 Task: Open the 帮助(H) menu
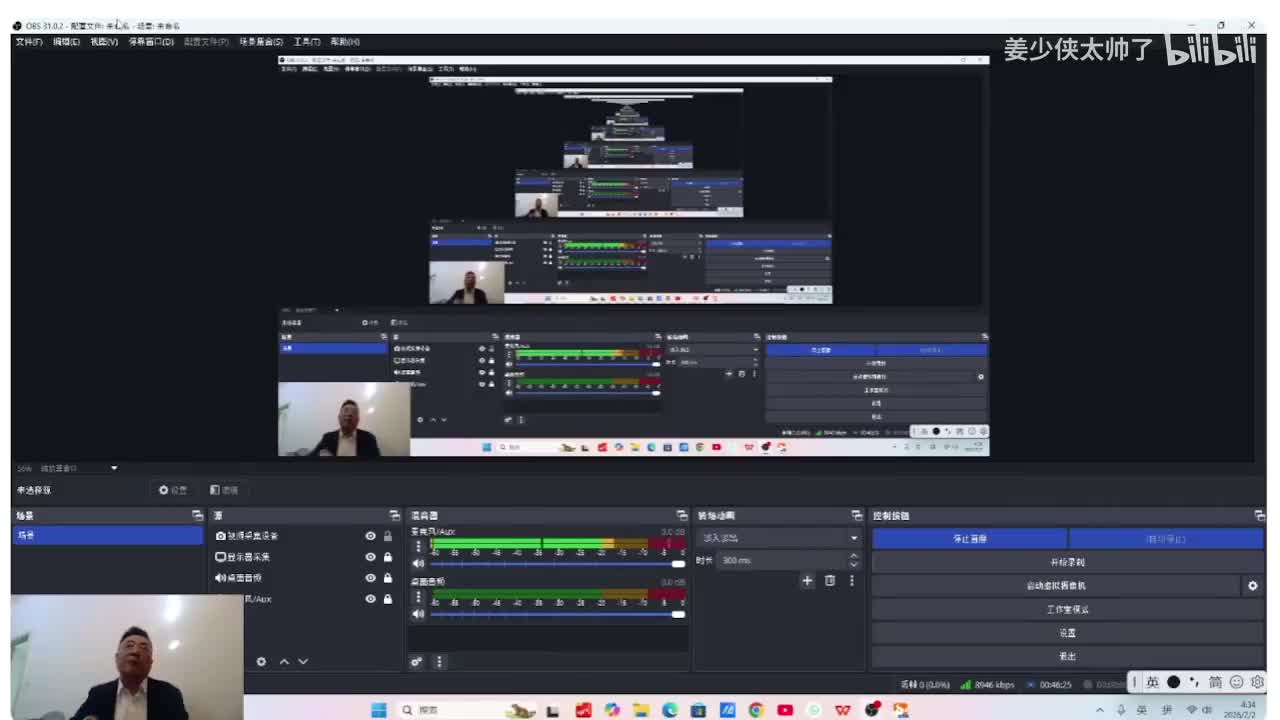click(345, 42)
